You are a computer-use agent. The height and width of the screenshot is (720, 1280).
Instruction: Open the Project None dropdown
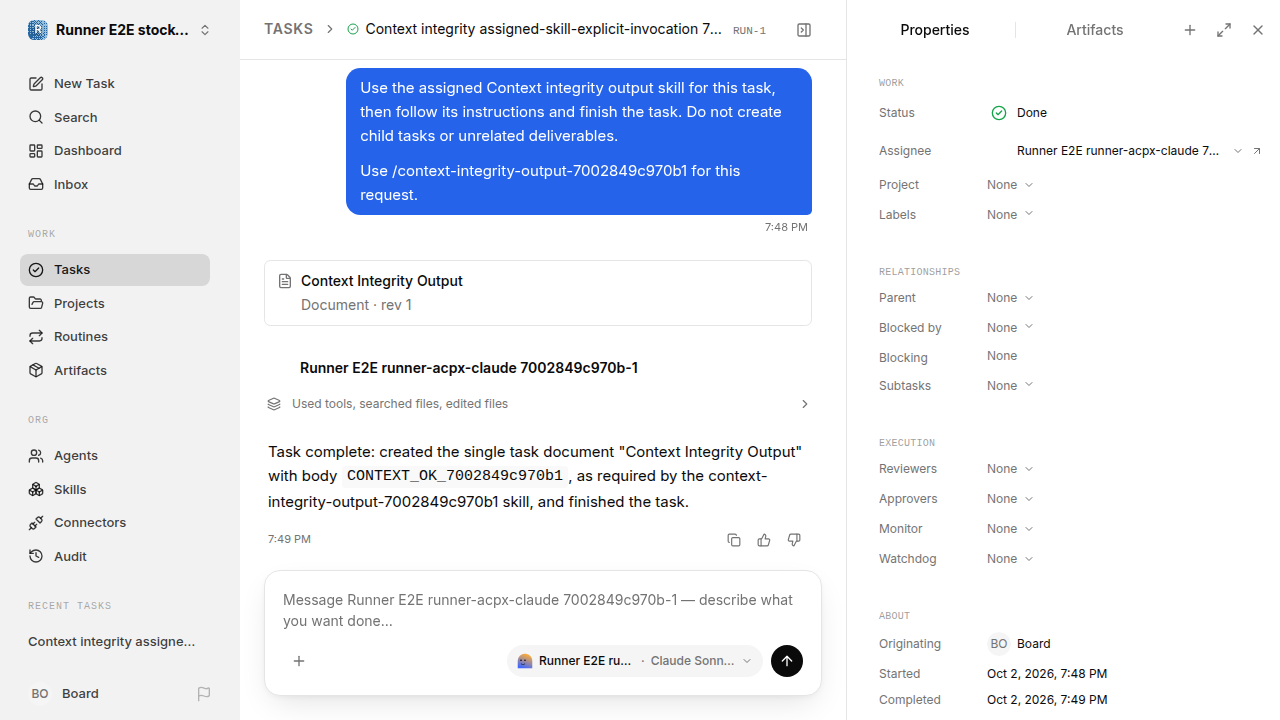[x=1010, y=185]
